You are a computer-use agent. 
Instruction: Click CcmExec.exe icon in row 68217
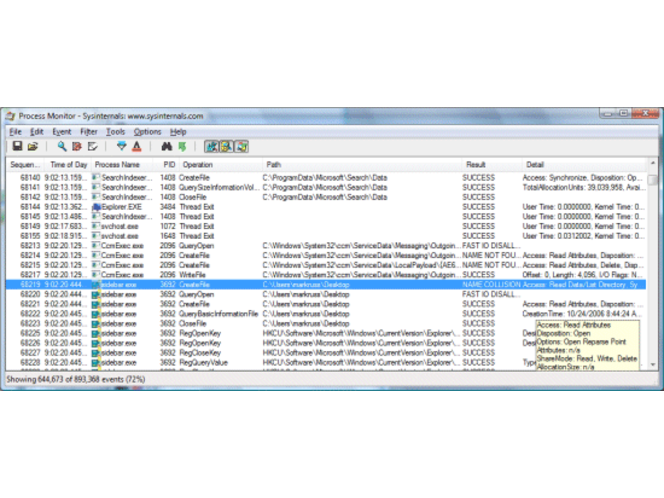click(97, 275)
